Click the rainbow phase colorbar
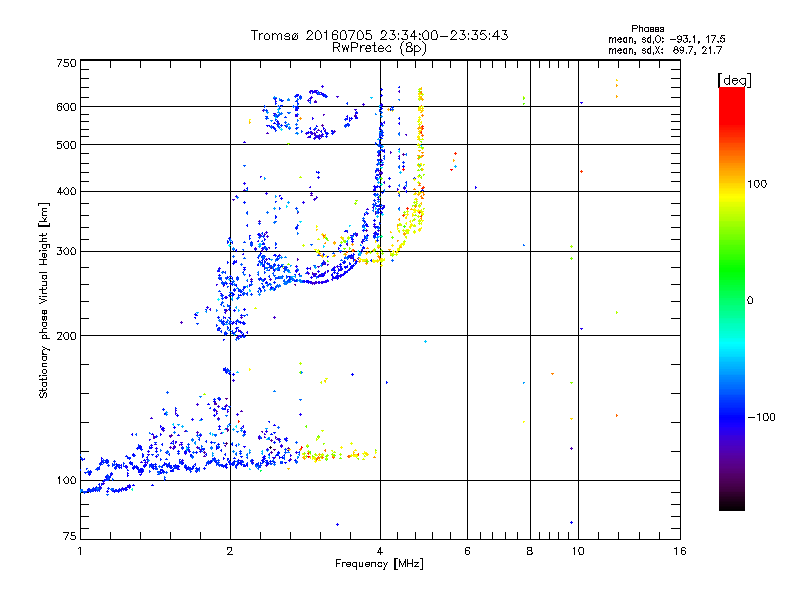 (732, 299)
